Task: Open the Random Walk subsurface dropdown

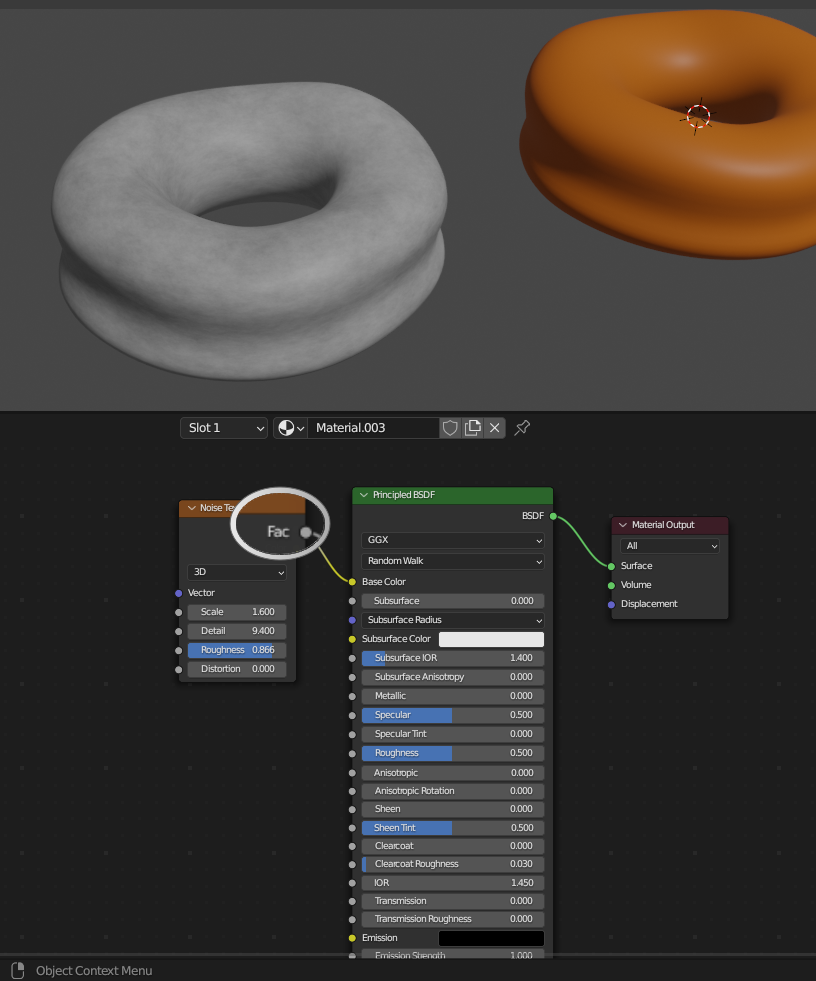Action: 452,561
